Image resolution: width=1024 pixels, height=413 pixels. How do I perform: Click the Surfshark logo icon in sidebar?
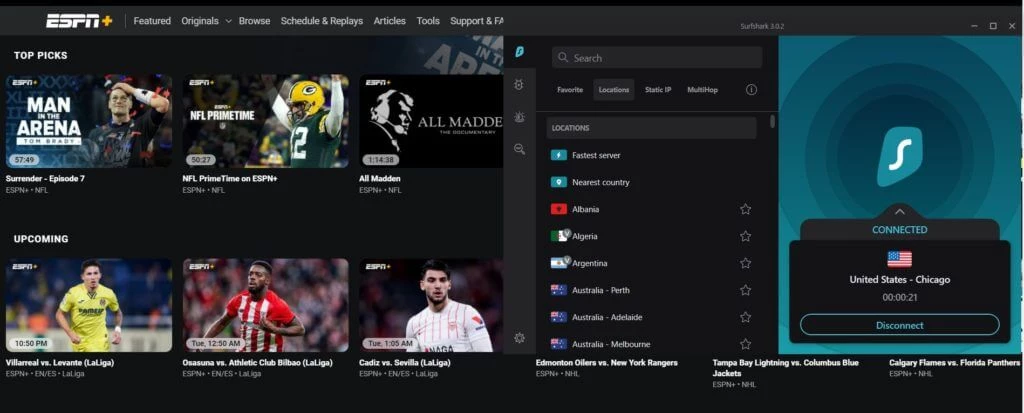[x=520, y=52]
